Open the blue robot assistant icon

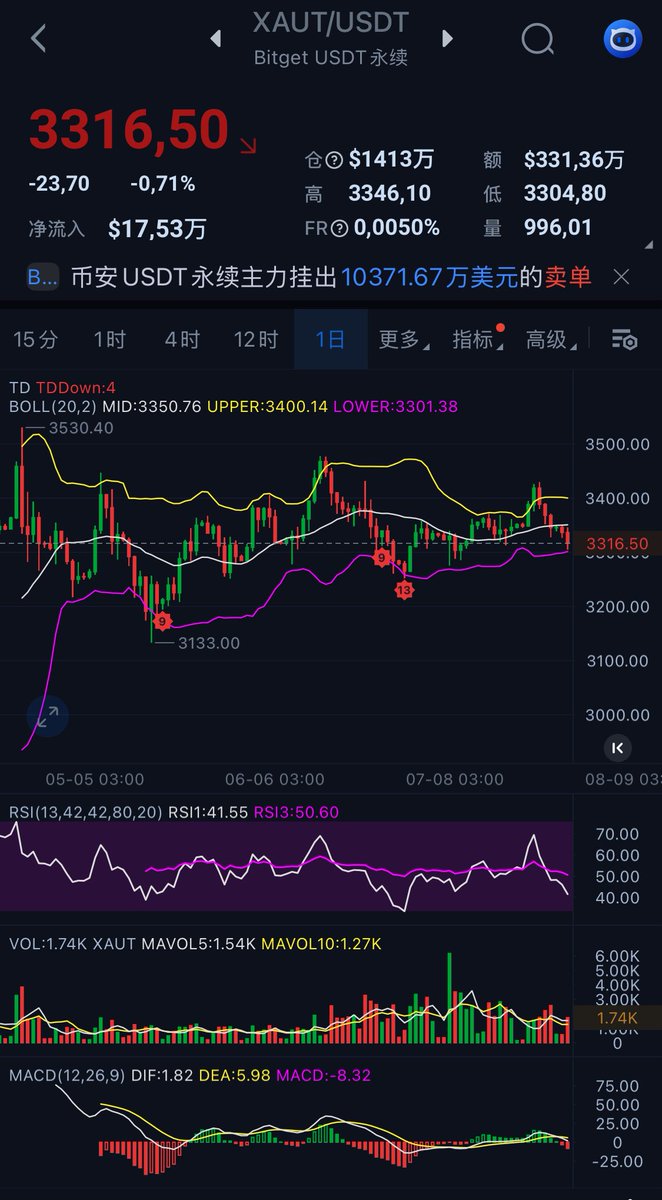pos(622,38)
